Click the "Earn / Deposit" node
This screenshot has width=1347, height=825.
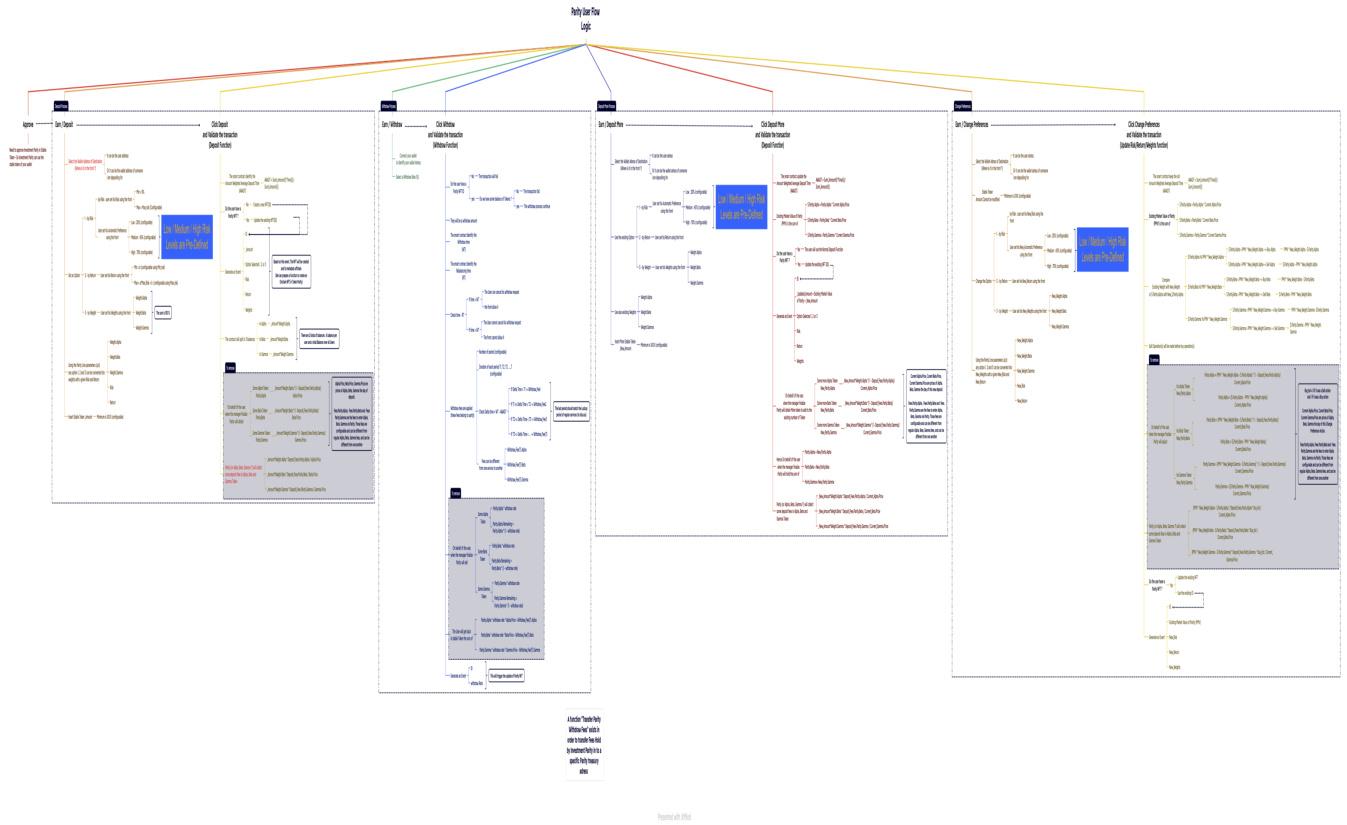pos(63,125)
